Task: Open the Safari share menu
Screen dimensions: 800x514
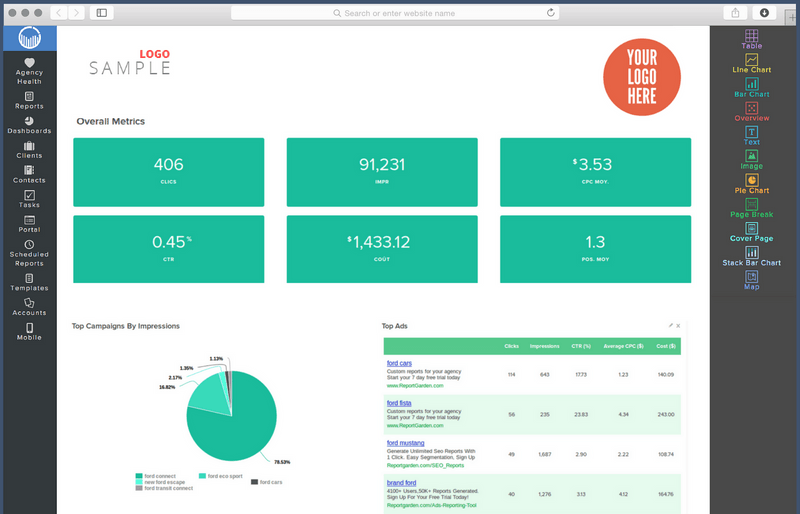Action: [x=735, y=13]
